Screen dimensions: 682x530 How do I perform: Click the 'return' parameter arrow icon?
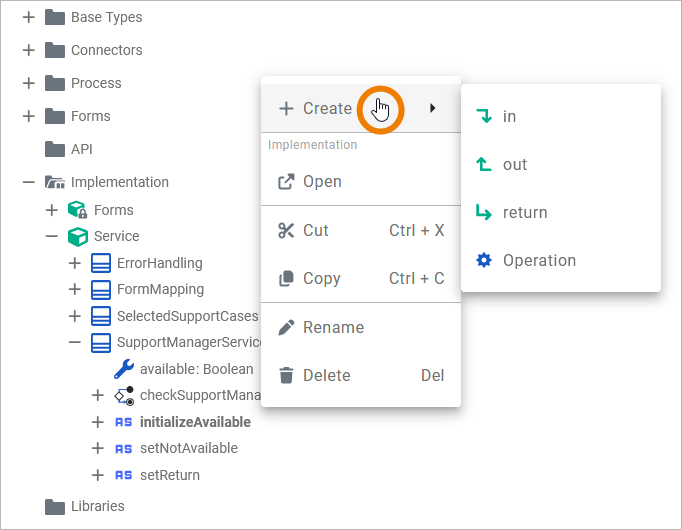click(x=485, y=212)
